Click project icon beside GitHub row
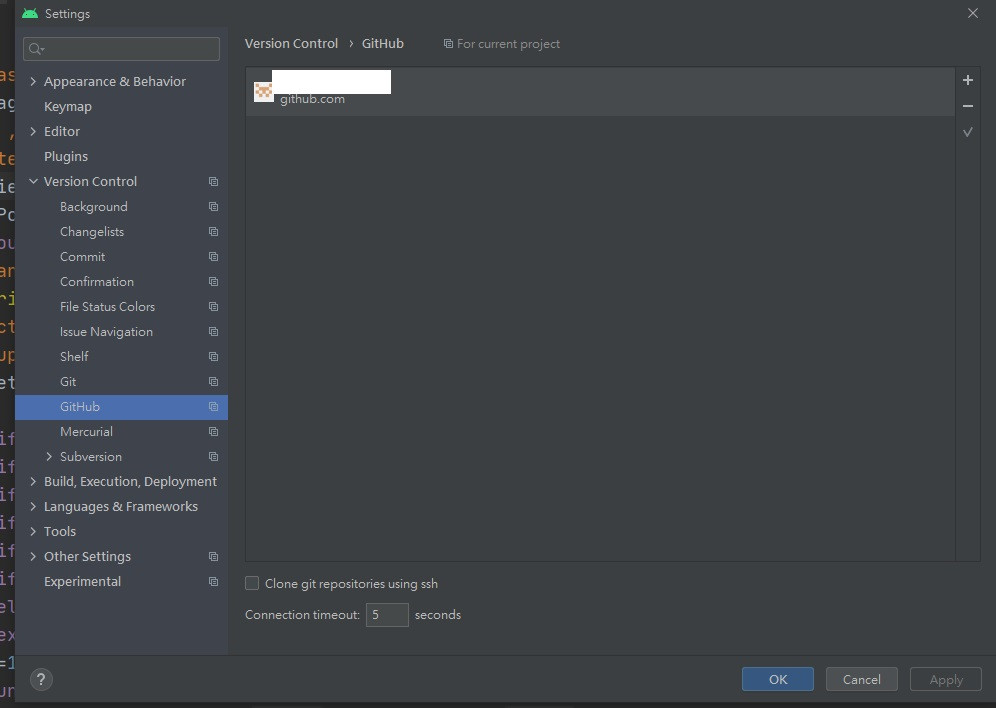Image resolution: width=996 pixels, height=708 pixels. click(x=213, y=406)
